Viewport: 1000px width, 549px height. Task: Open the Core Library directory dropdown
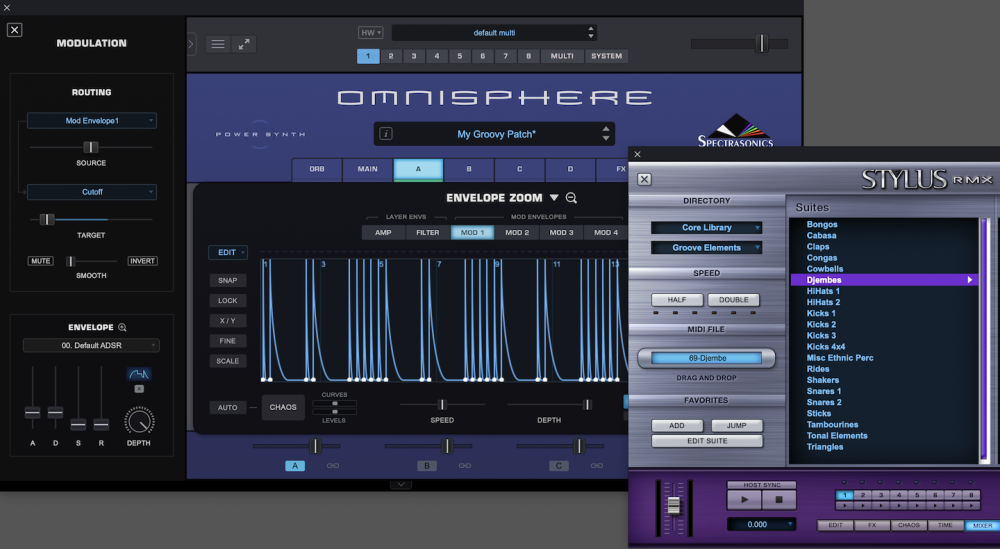click(x=707, y=228)
